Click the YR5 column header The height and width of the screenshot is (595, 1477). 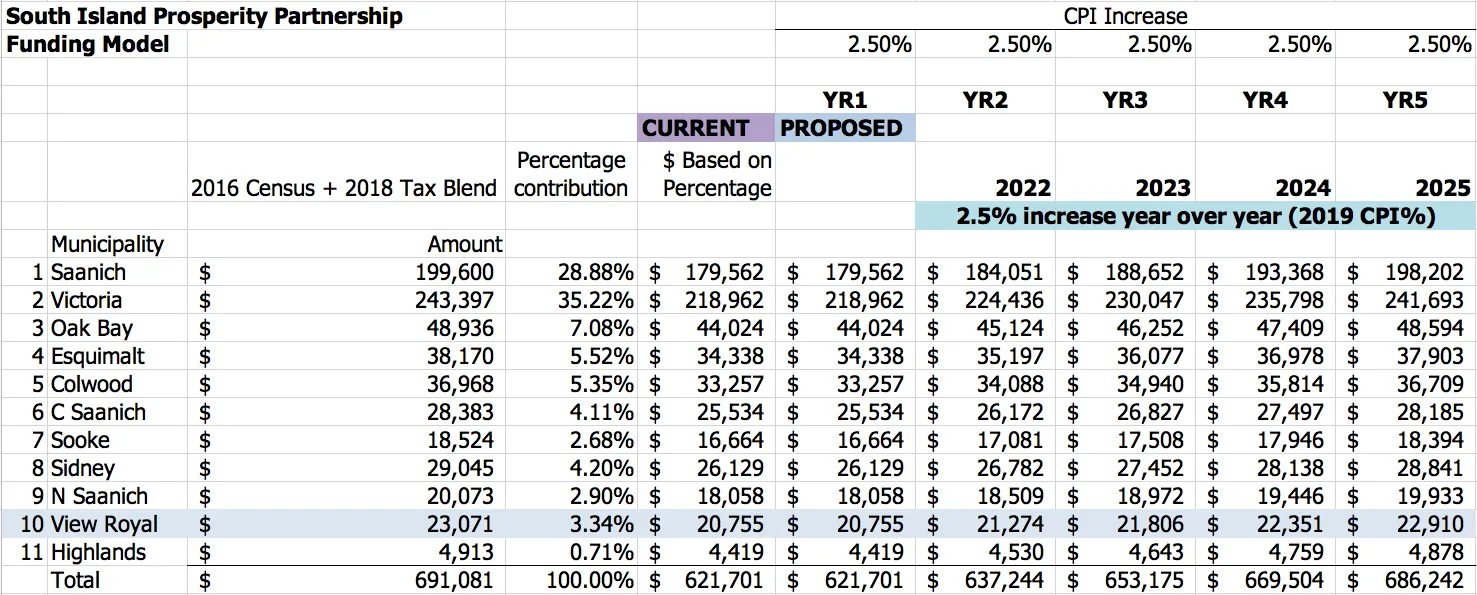(x=1405, y=100)
